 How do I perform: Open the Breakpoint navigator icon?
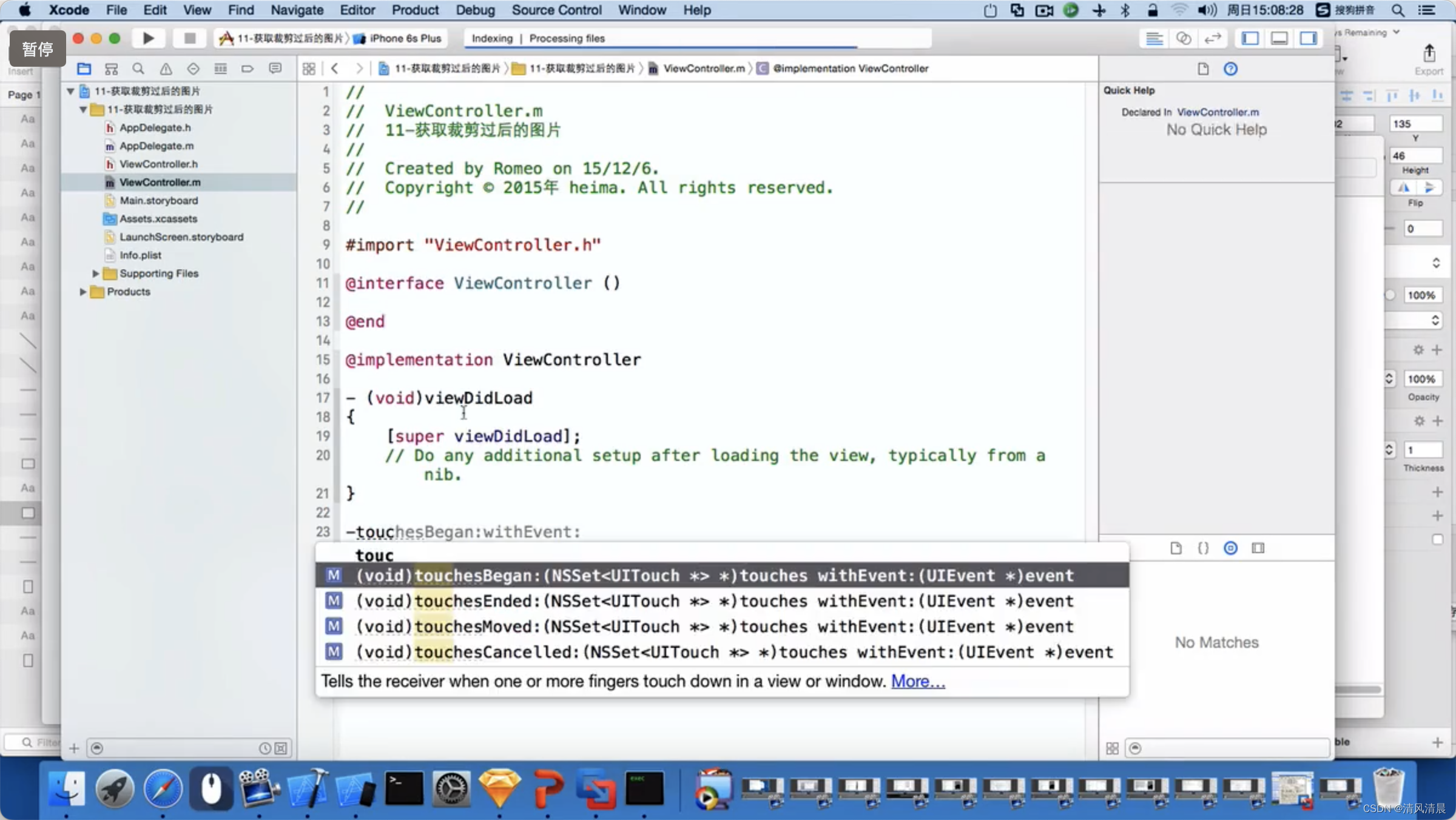point(248,69)
